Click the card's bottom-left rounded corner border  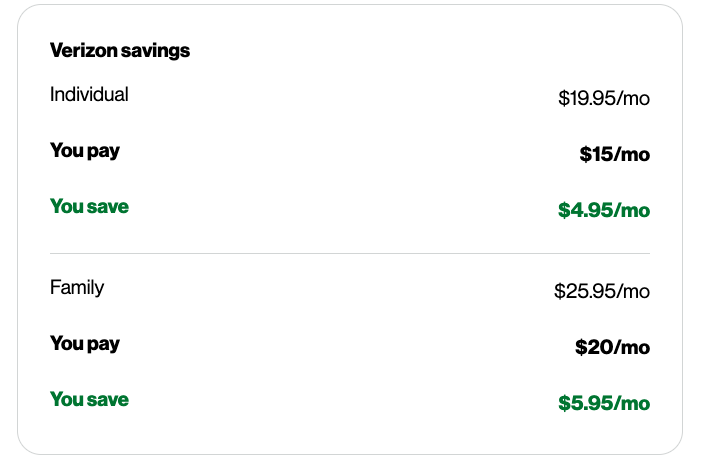click(x=25, y=447)
